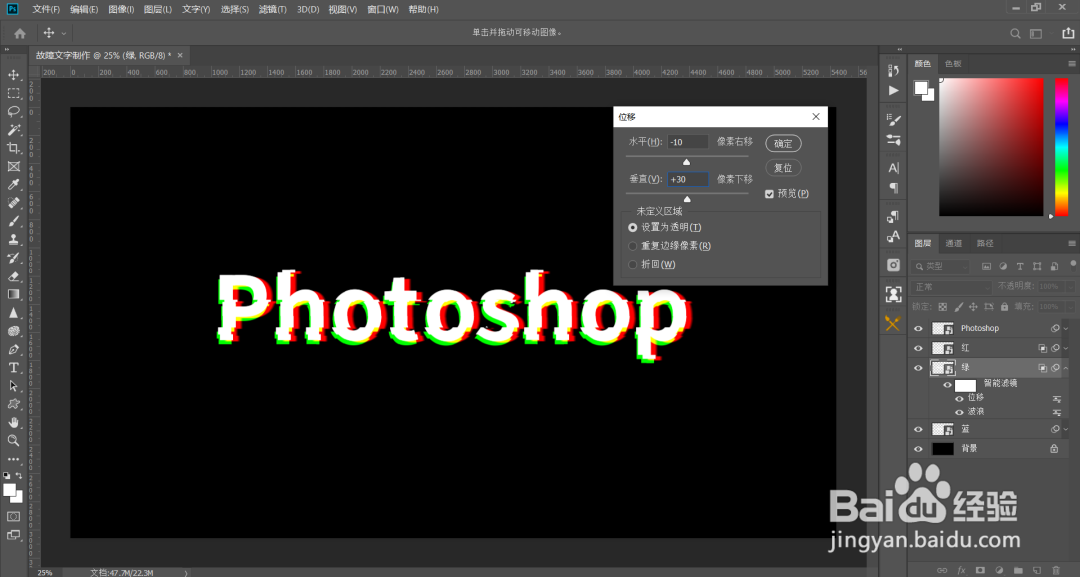Open the 滤镜(T) menu

pos(273,10)
